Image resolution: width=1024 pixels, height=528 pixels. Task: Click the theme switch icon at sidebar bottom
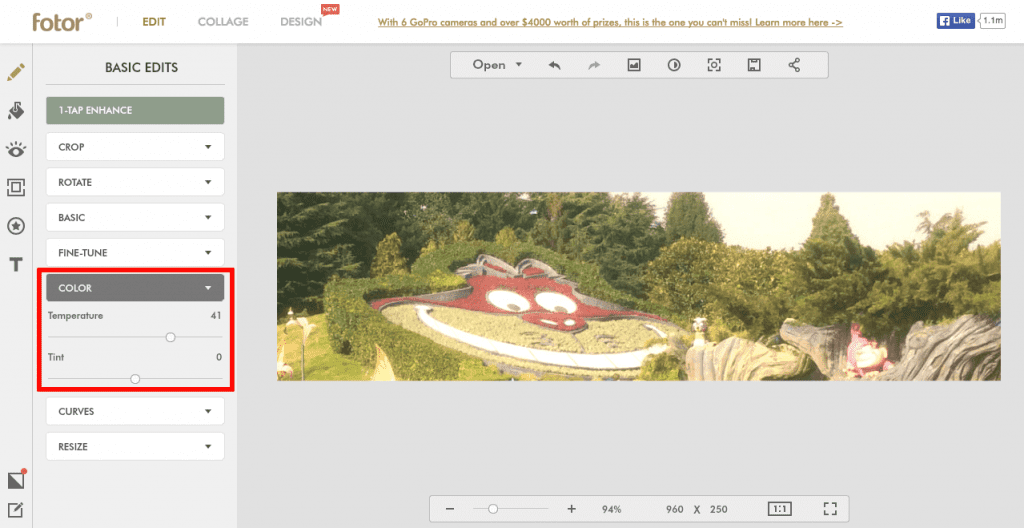tap(16, 480)
